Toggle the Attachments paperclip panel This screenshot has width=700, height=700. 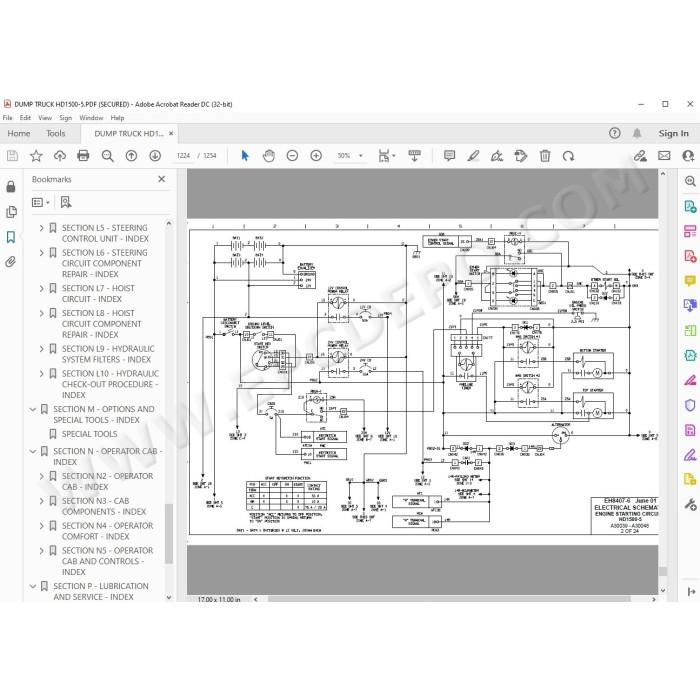pos(11,262)
